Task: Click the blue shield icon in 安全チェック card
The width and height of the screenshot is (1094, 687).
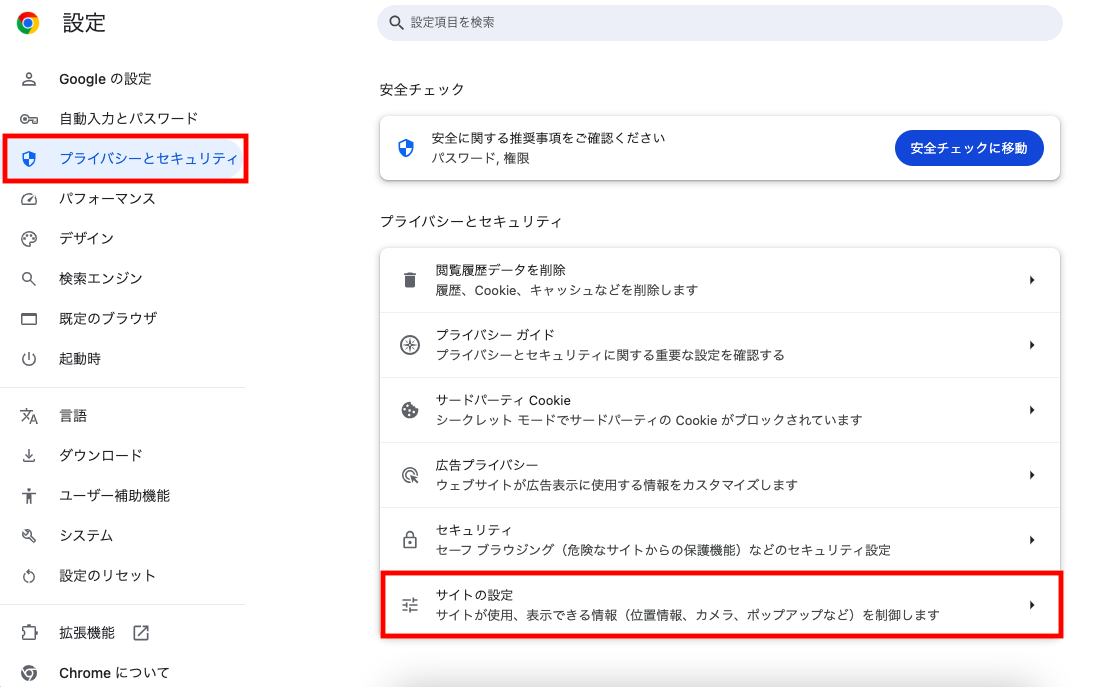Action: click(406, 148)
